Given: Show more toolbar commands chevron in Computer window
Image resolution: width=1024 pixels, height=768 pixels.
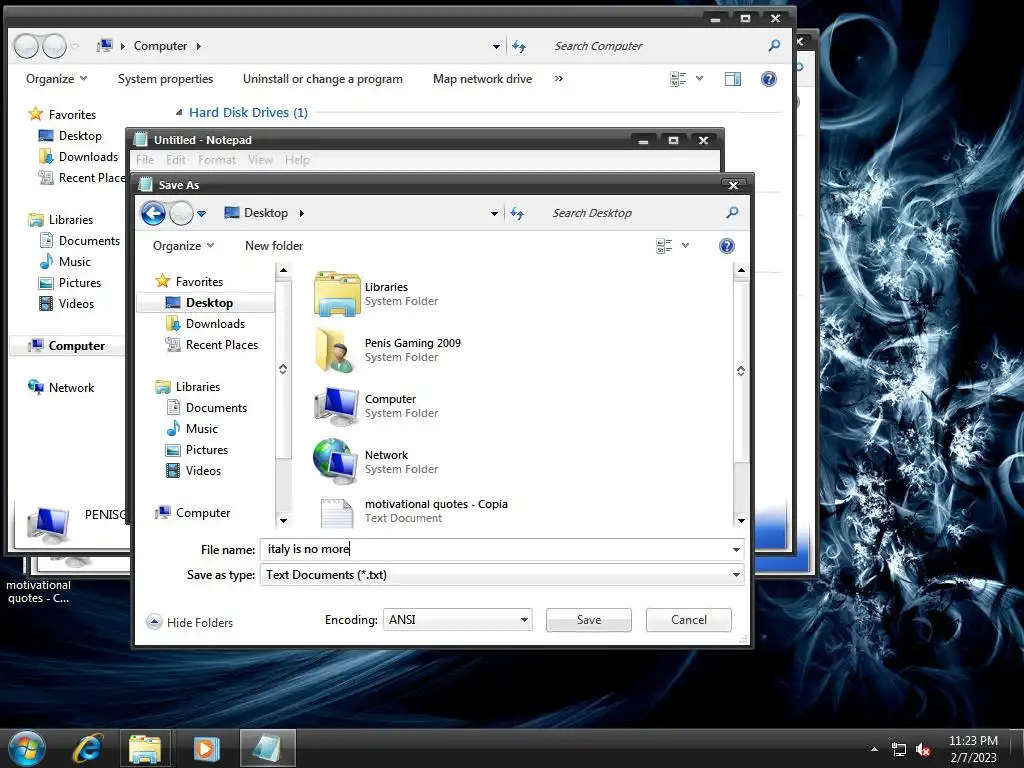Looking at the screenshot, I should 558,79.
